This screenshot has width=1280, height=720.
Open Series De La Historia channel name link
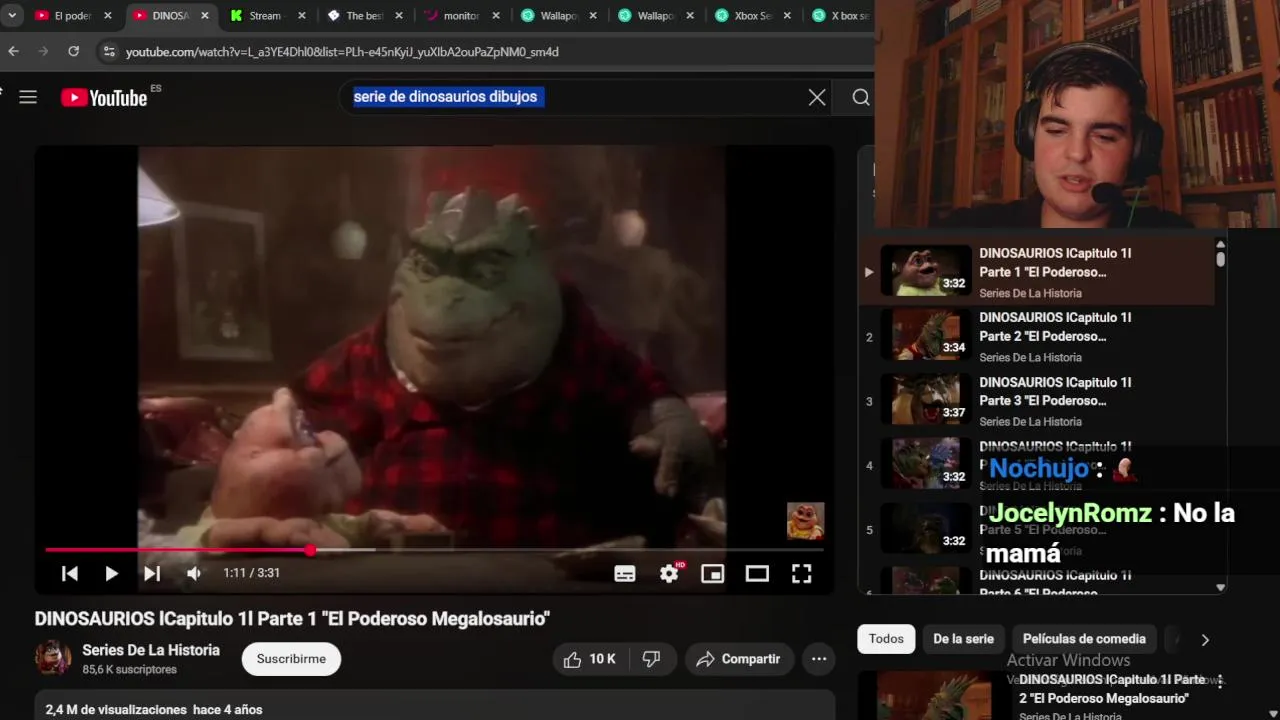(x=151, y=650)
